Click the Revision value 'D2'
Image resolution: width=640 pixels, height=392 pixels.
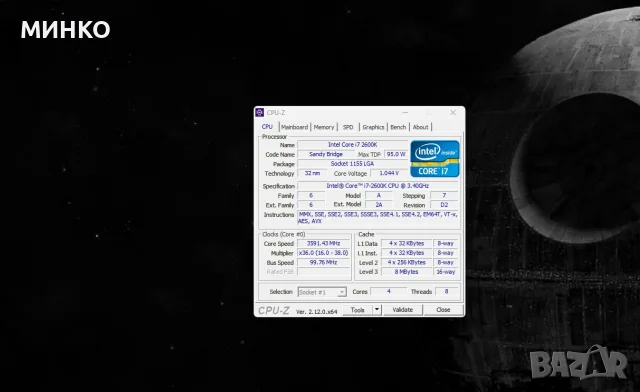[x=444, y=205]
